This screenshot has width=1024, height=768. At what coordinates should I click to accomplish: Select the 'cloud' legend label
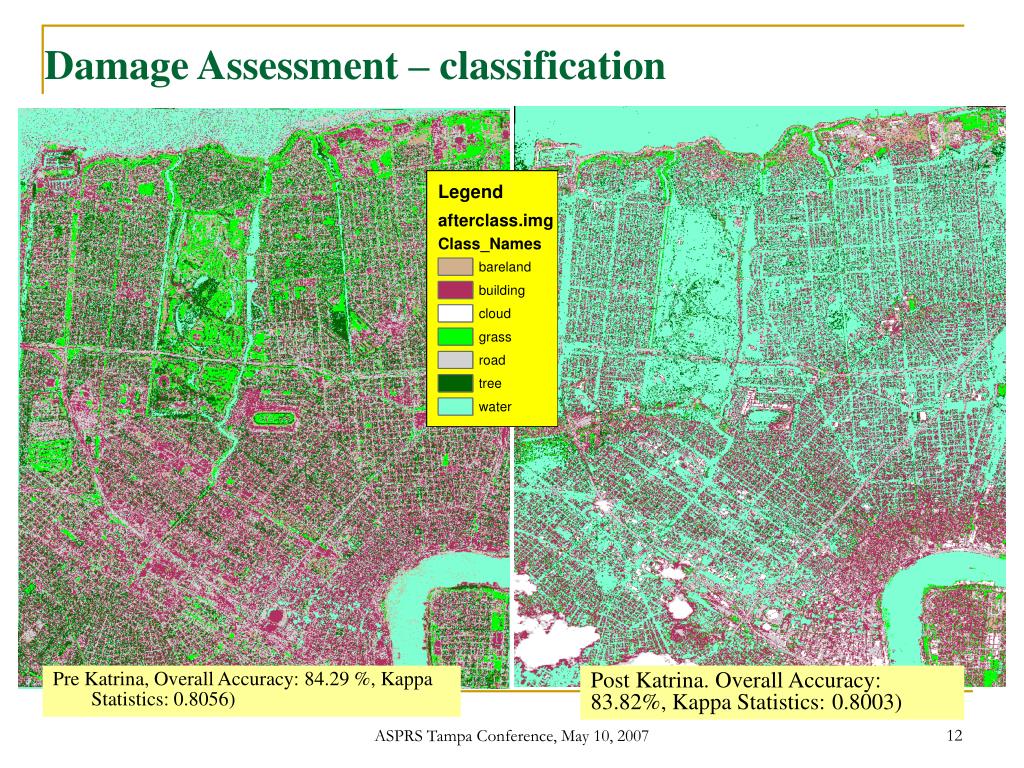tap(494, 313)
